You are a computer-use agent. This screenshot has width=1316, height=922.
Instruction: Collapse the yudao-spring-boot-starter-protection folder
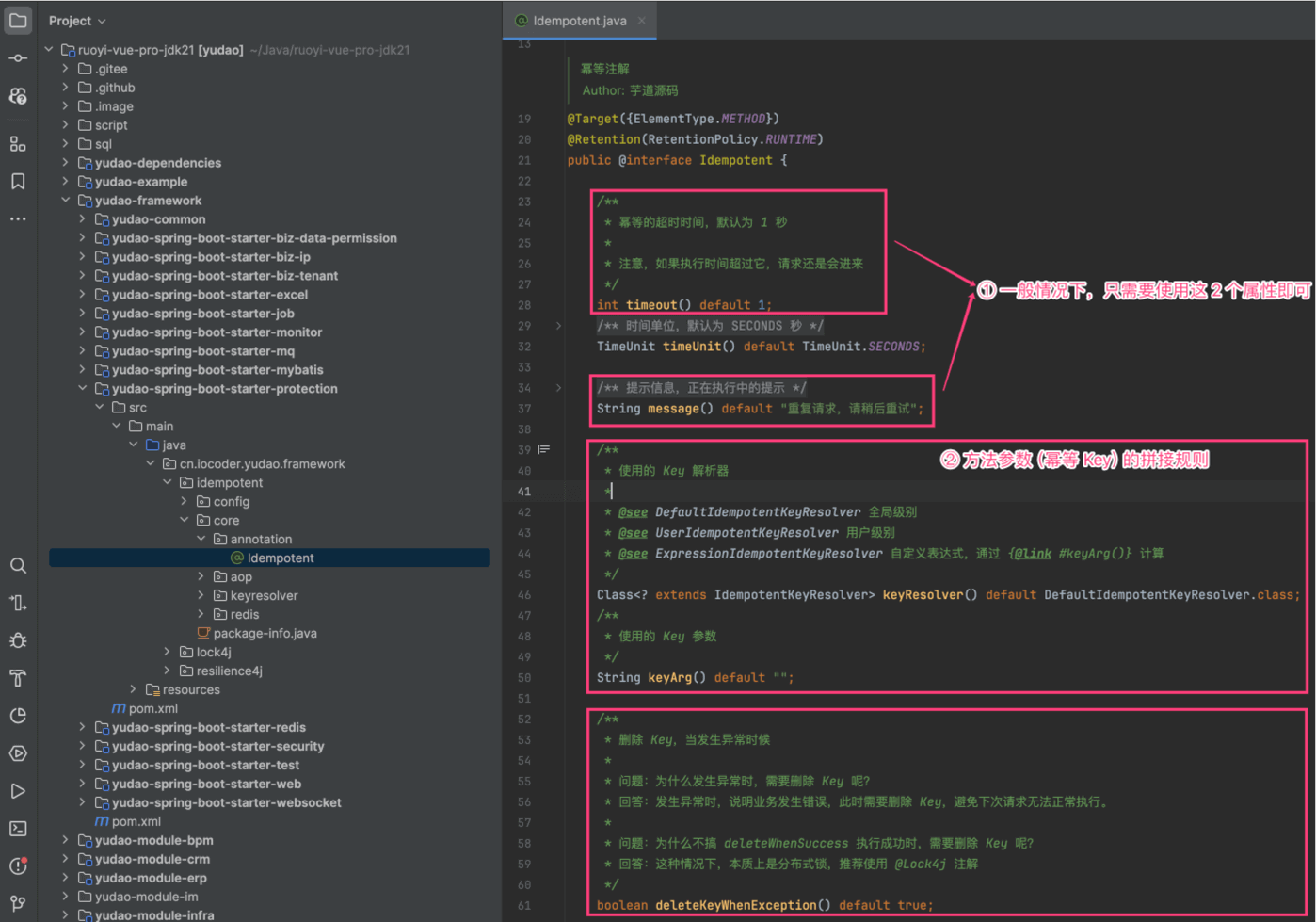pyautogui.click(x=82, y=389)
